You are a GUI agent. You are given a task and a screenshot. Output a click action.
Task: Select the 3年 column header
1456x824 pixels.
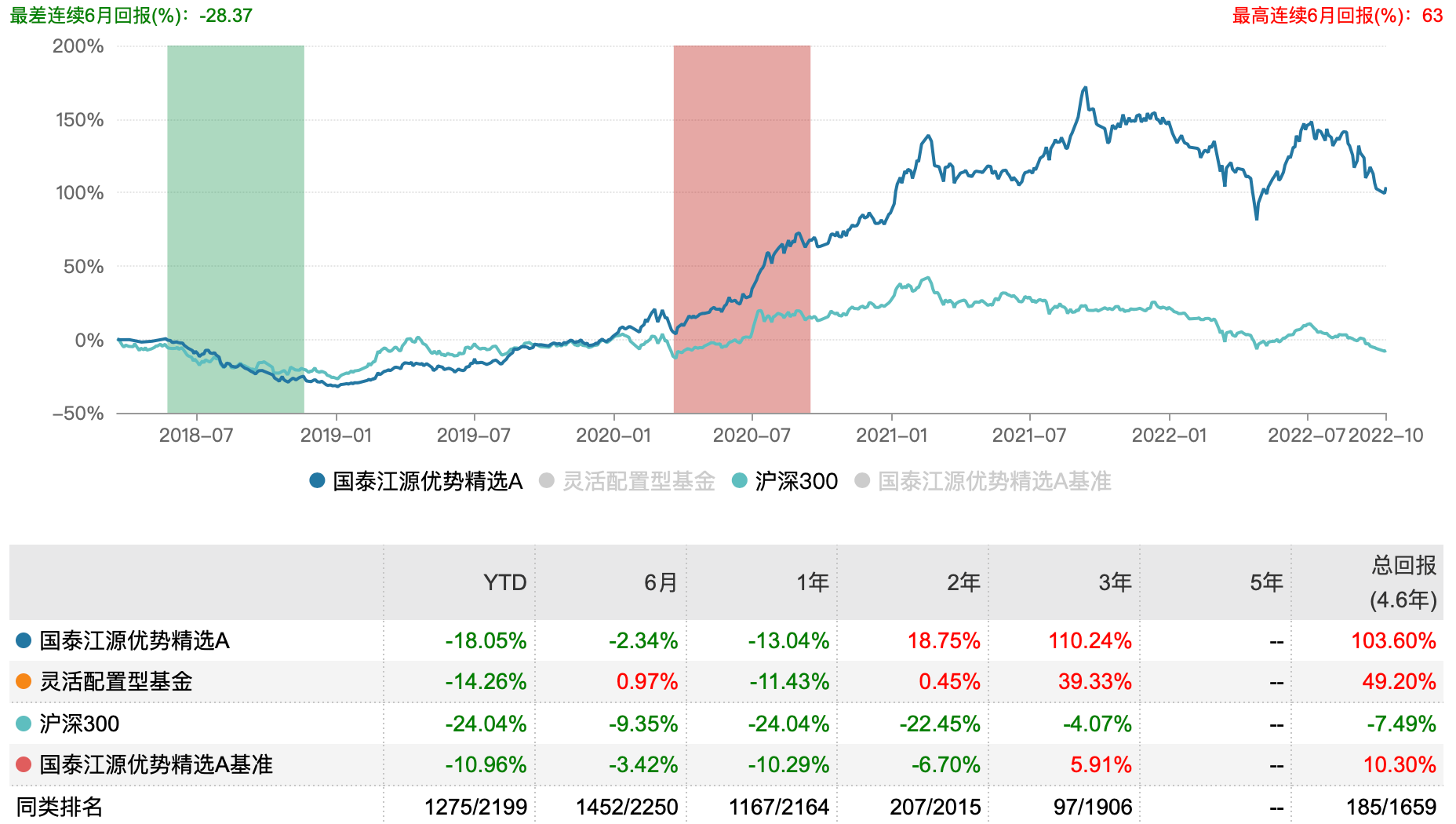click(1115, 582)
